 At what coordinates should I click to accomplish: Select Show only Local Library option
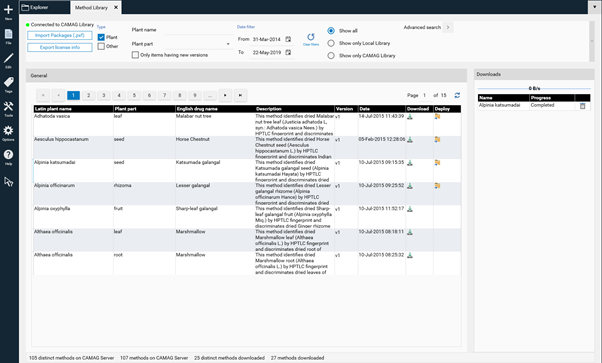coord(331,43)
